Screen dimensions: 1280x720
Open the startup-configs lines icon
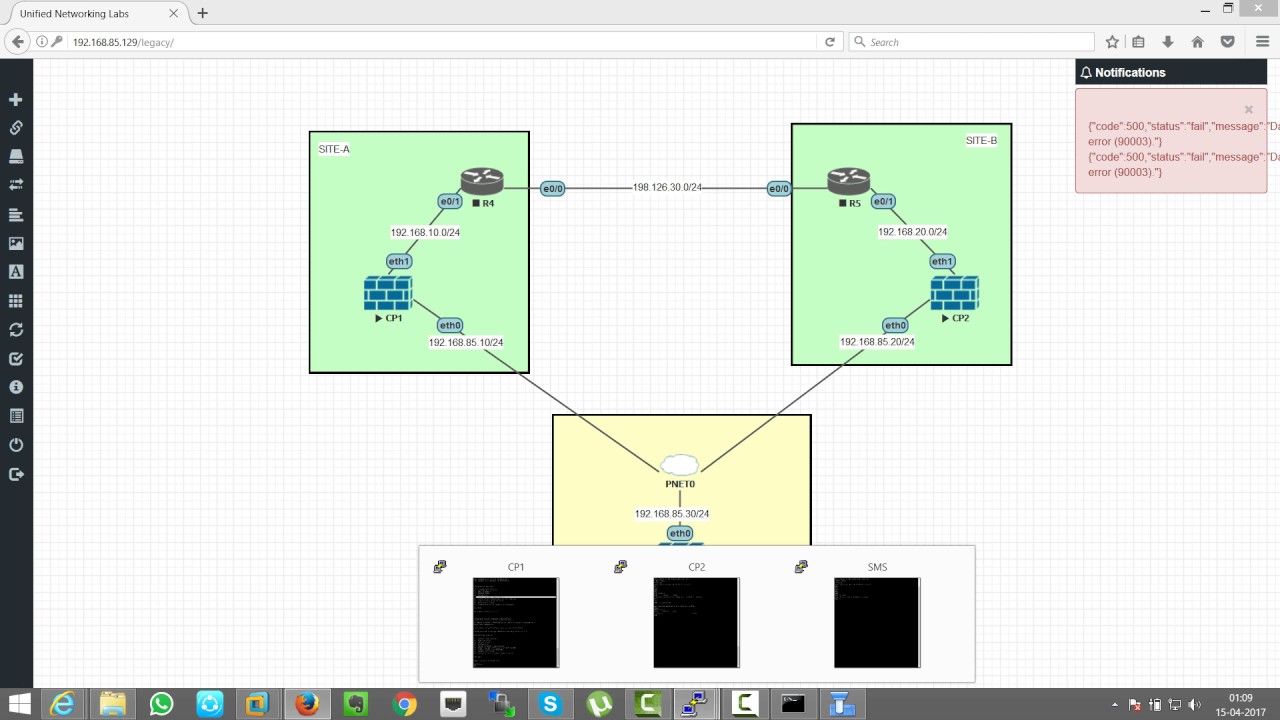pyautogui.click(x=16, y=214)
